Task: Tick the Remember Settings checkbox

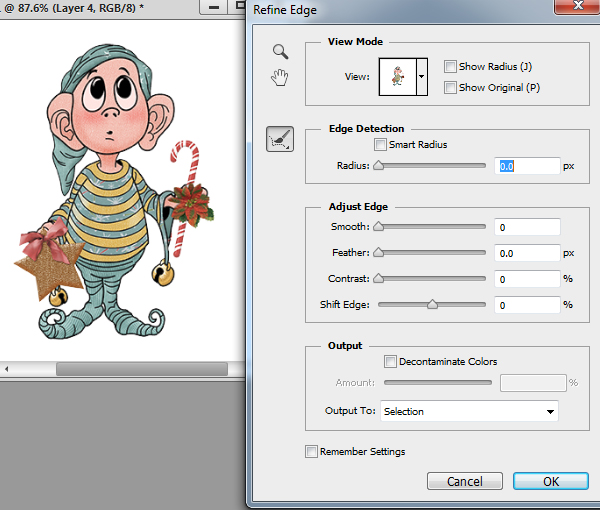Action: 312,452
